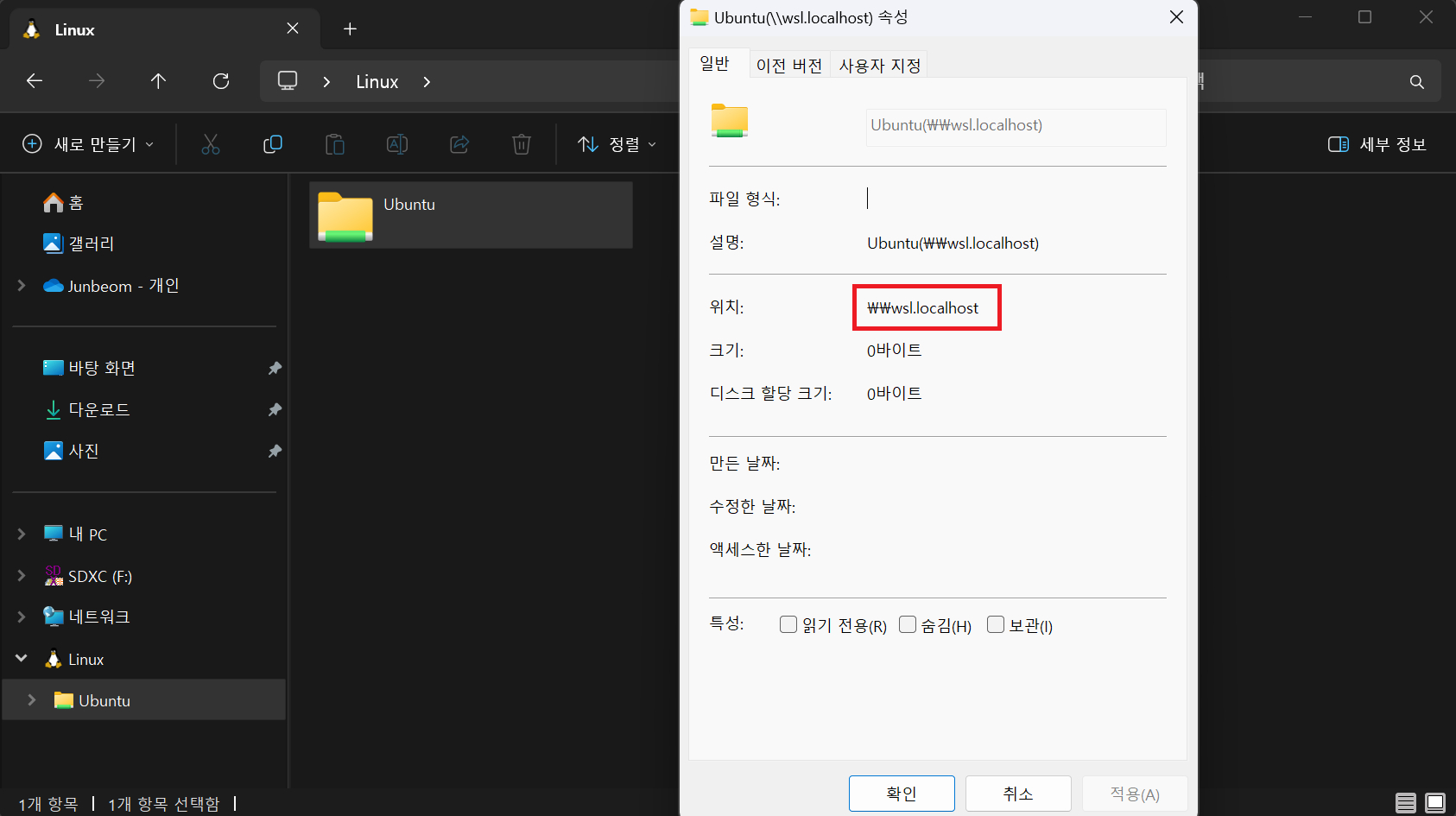
Task: Select the Ubuntu folder in file list
Action: click(471, 215)
